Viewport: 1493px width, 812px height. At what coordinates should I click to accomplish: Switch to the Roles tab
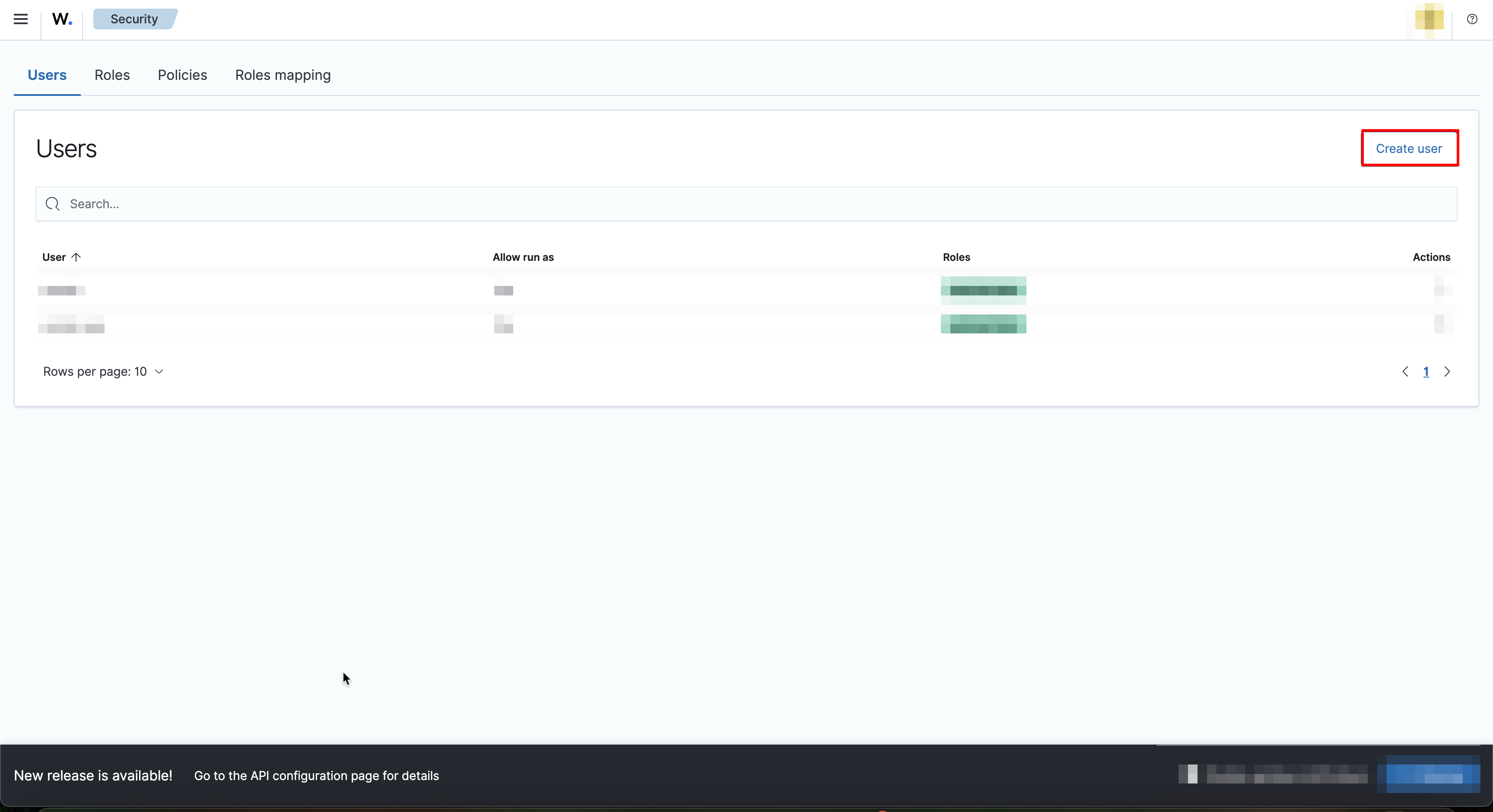click(x=112, y=75)
